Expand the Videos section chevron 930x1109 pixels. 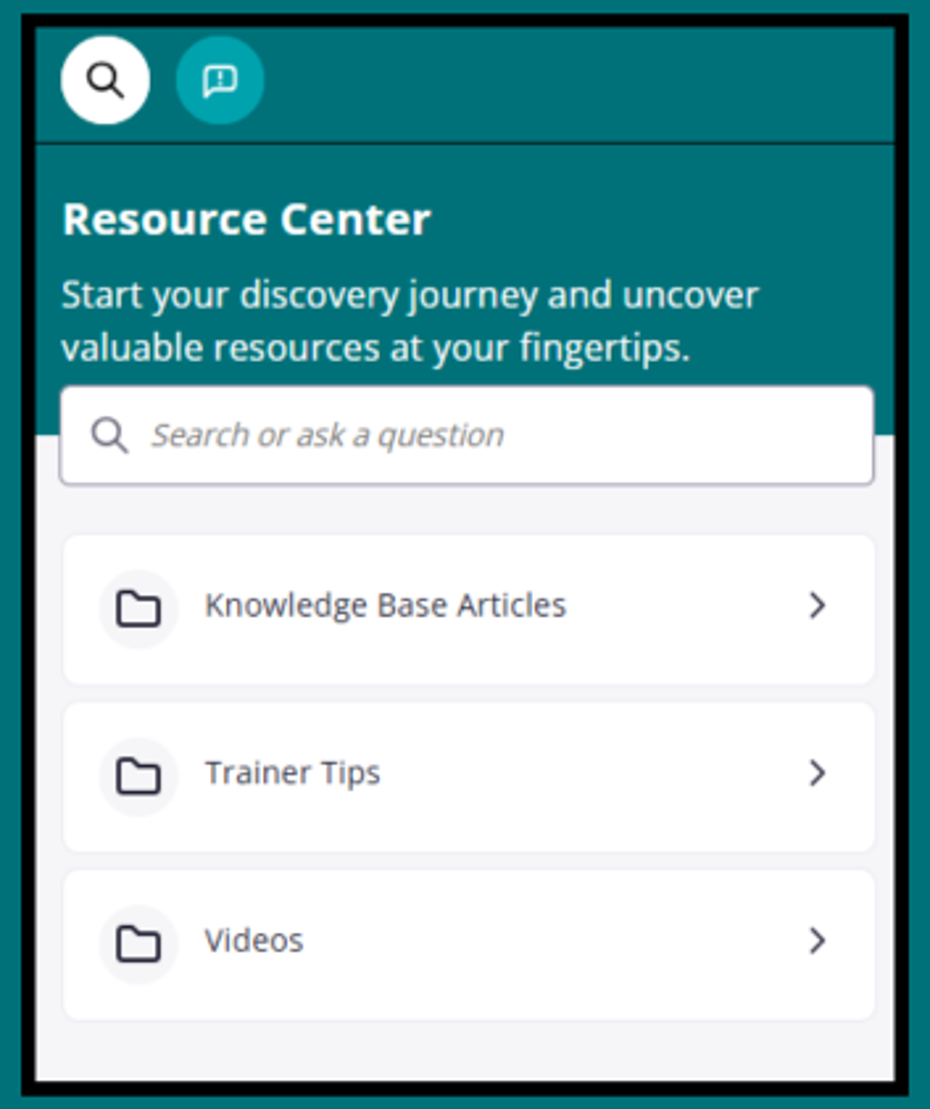pyautogui.click(x=817, y=941)
